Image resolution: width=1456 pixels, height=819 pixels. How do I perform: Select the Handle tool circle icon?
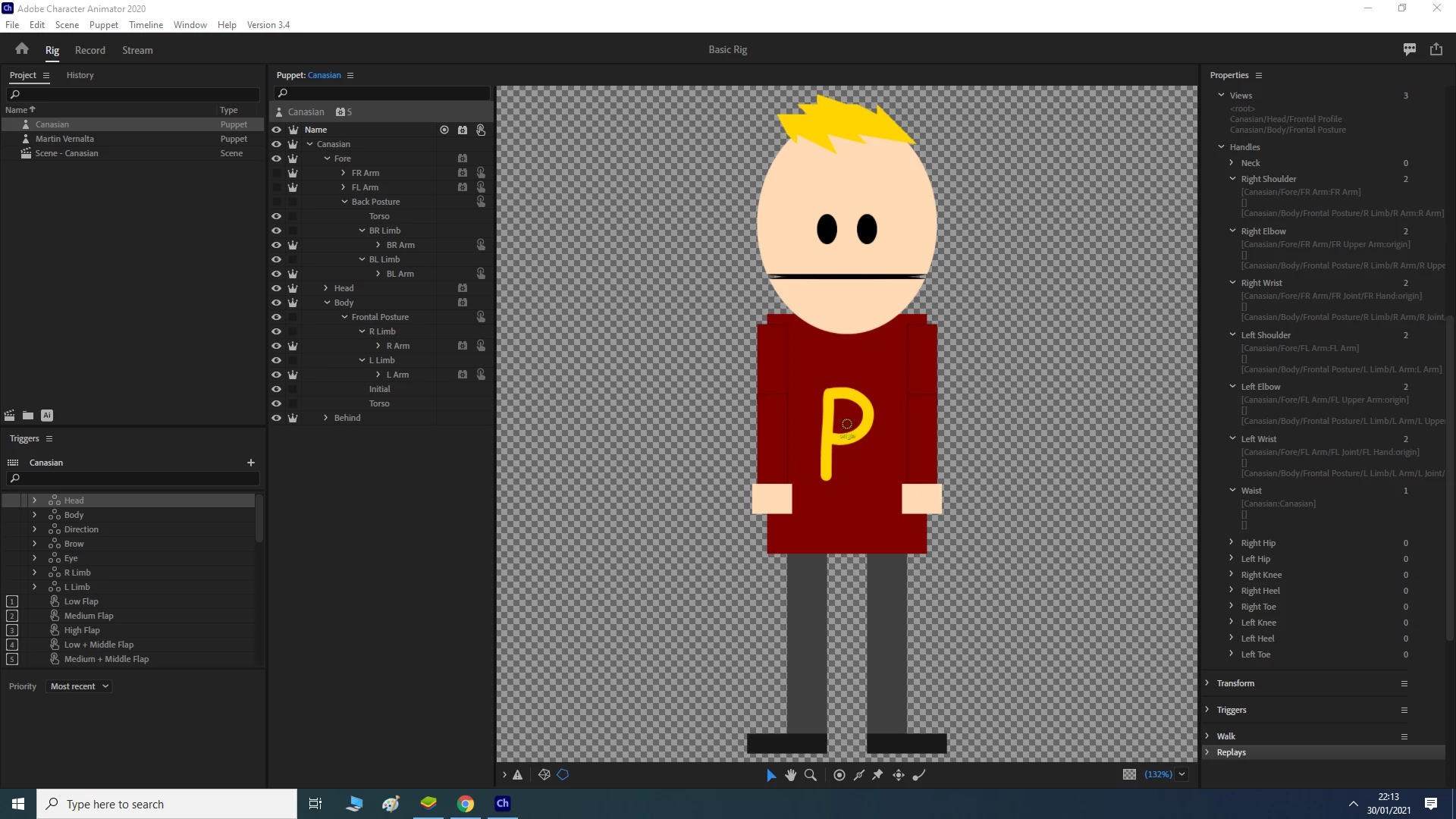coord(839,775)
